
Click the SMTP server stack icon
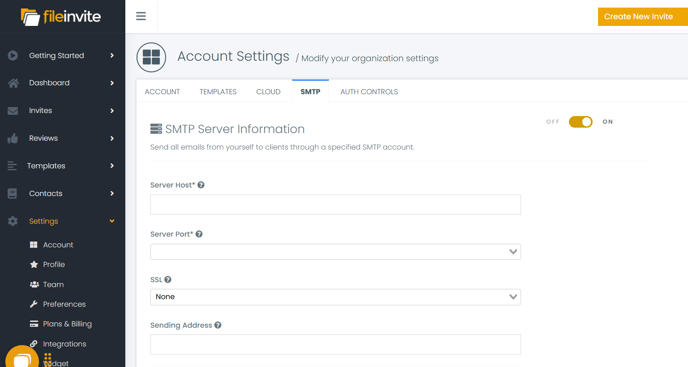(x=156, y=129)
